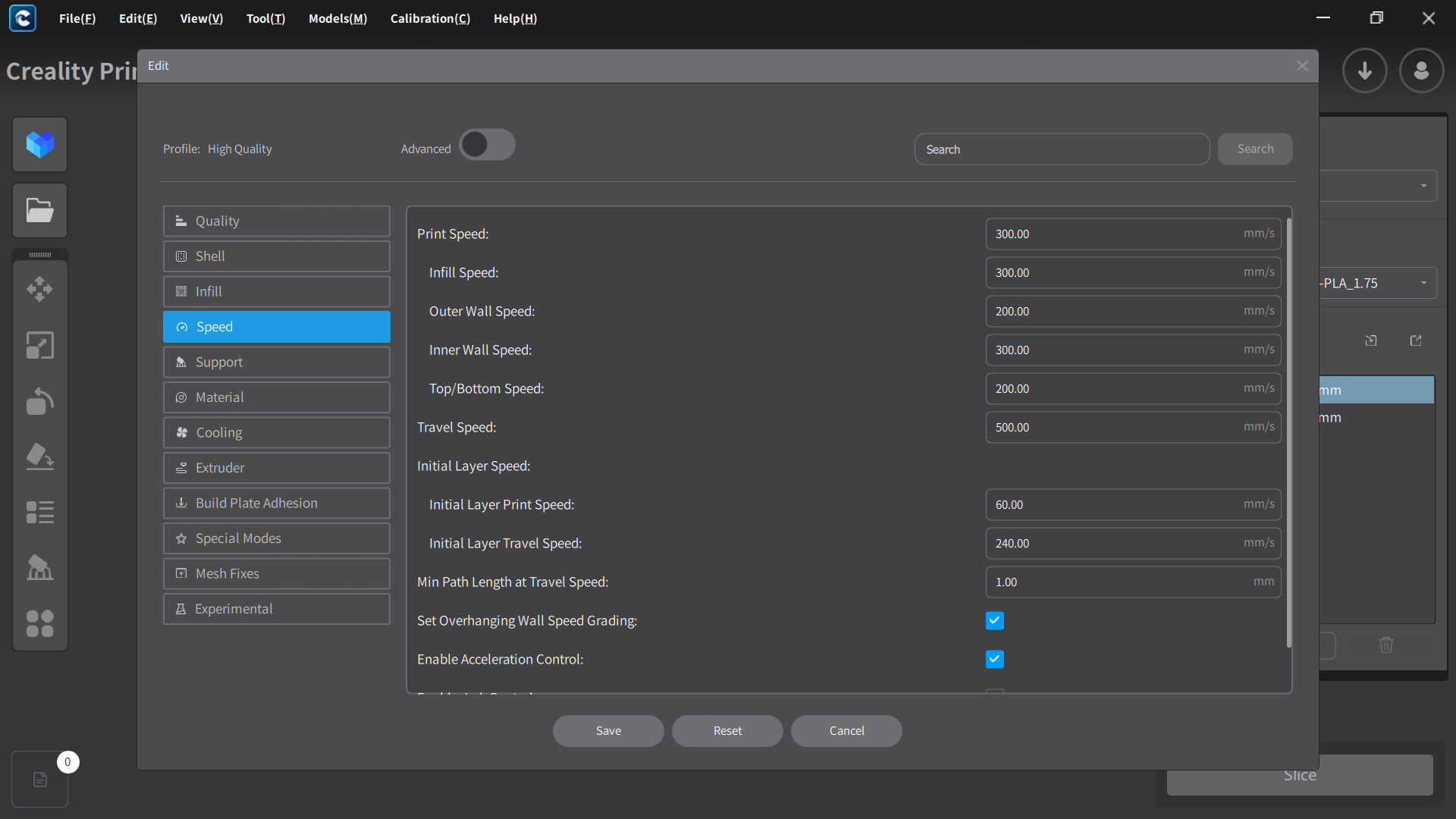Viewport: 1456px width, 819px height.
Task: Click the trash delete icon
Action: tap(1386, 645)
